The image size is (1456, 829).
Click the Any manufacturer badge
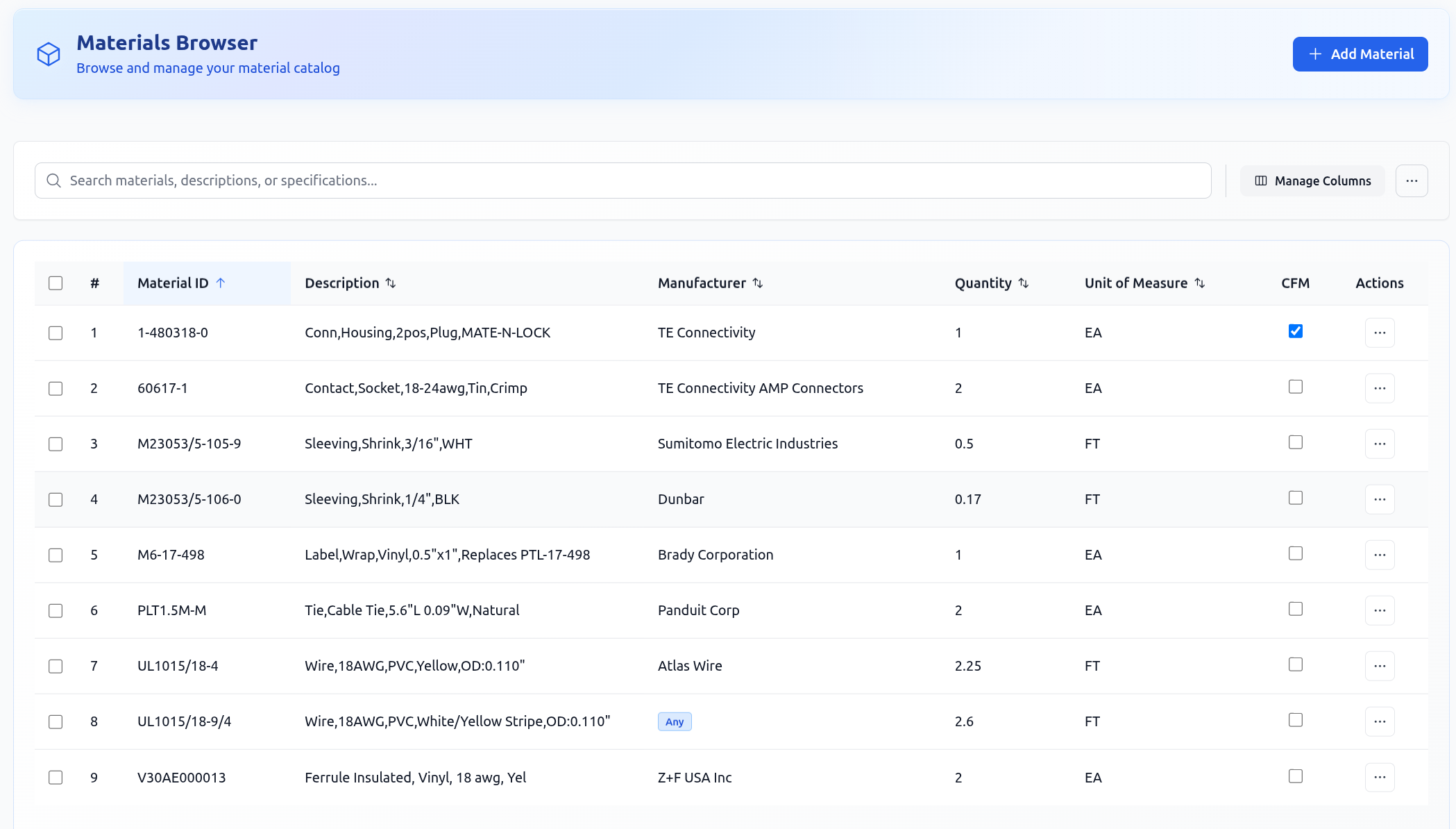pos(675,721)
